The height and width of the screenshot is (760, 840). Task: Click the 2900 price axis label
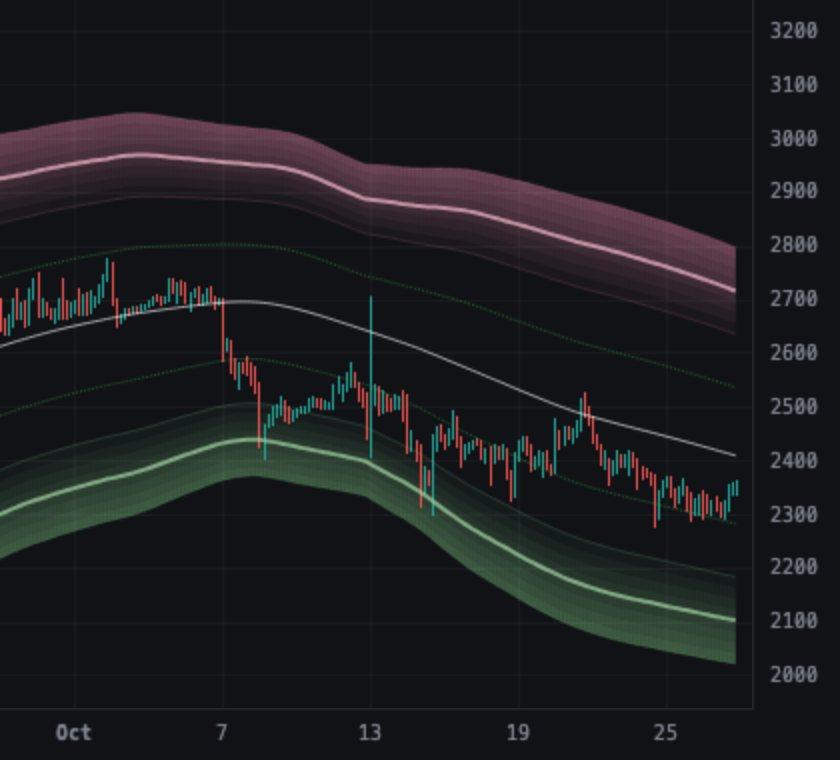[x=793, y=191]
